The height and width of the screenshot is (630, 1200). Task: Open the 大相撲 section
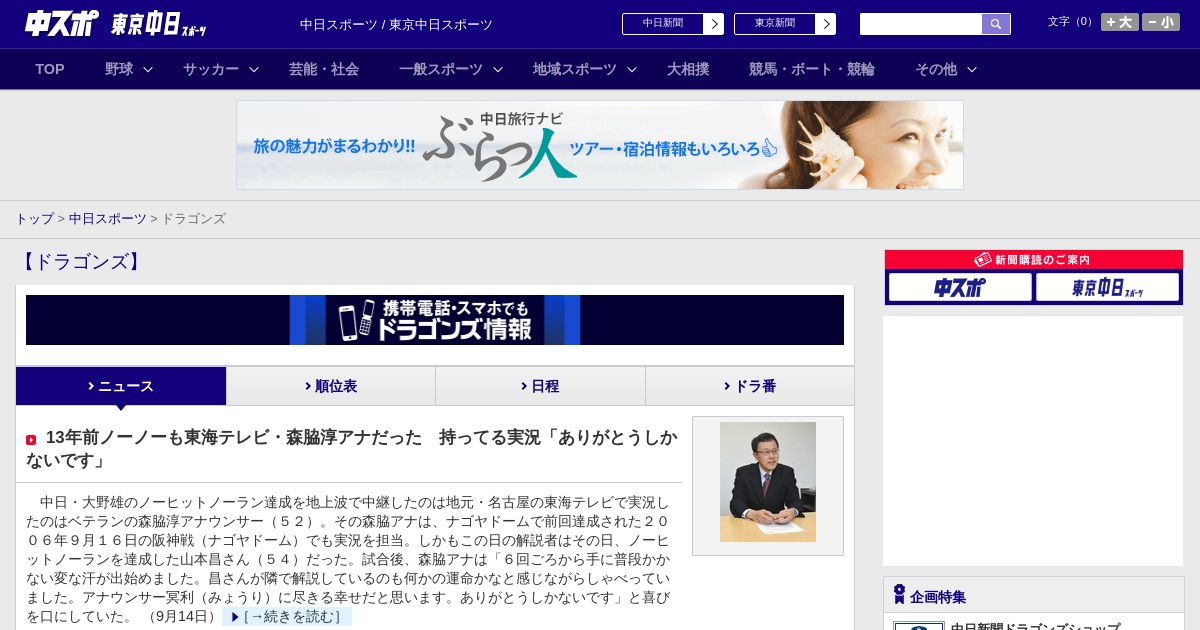688,69
